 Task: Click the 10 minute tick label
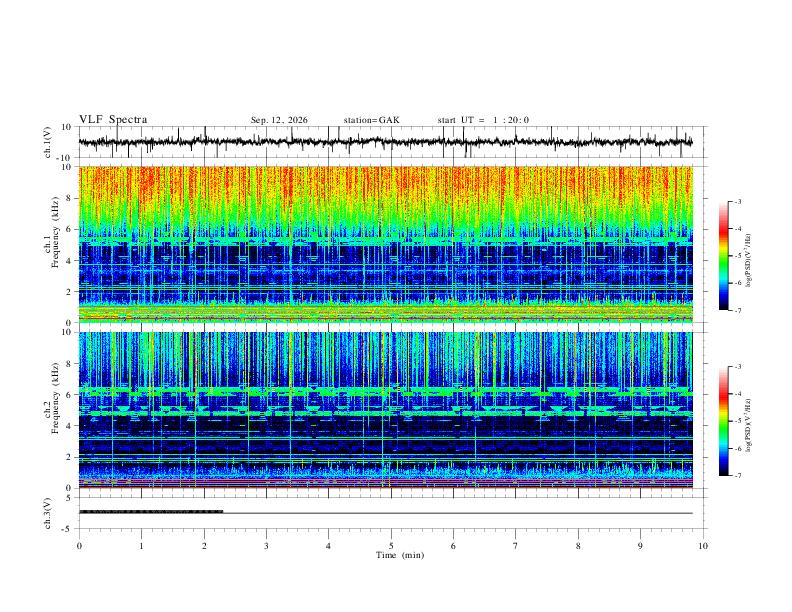[x=703, y=546]
